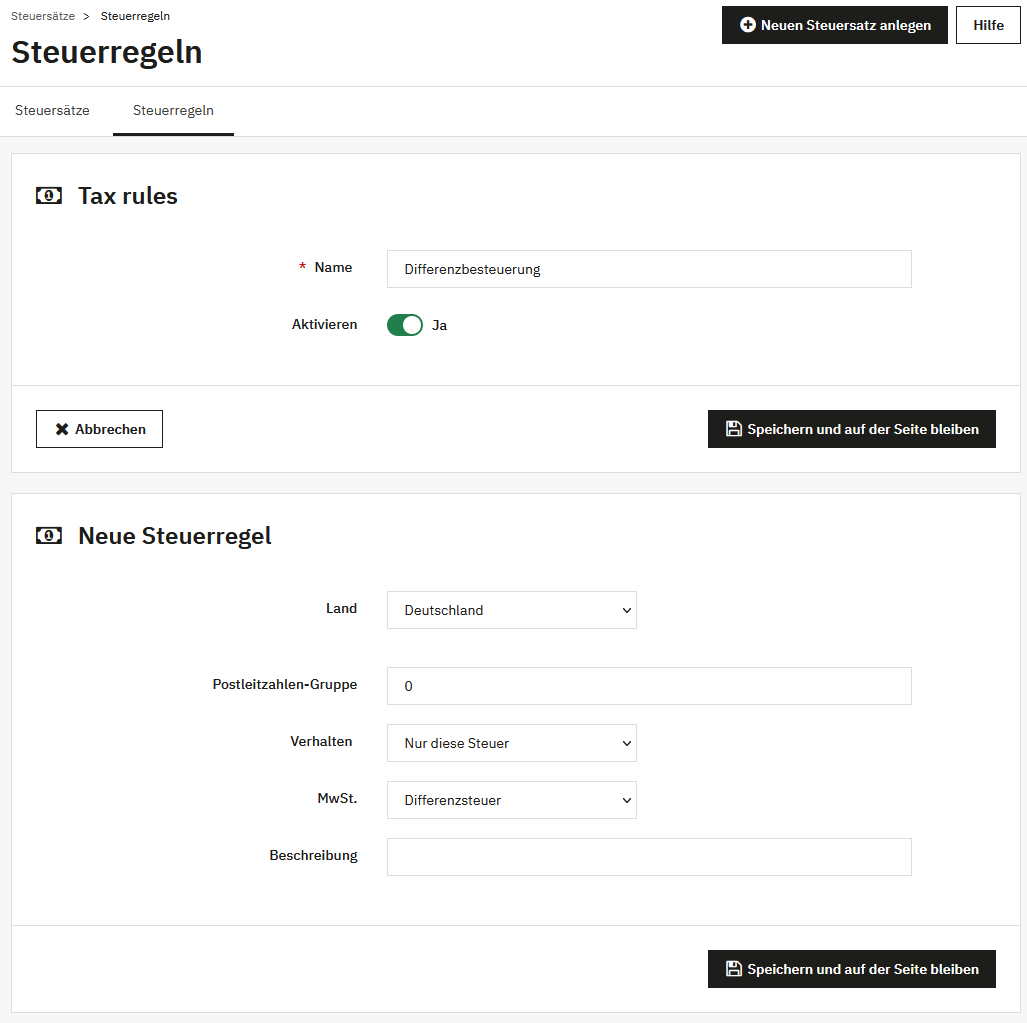Toggle the Aktivieren switch

point(405,325)
